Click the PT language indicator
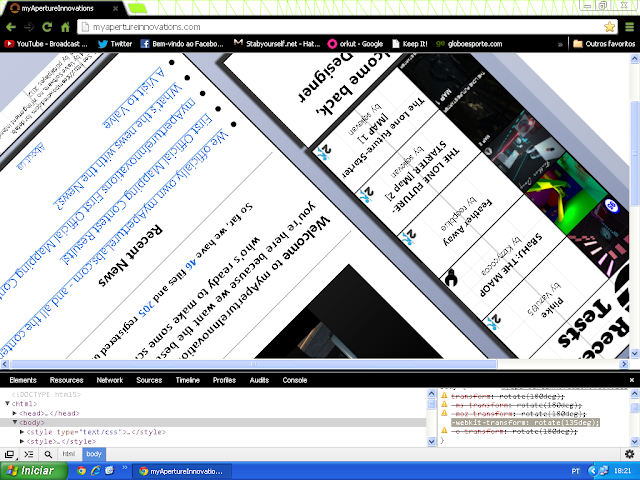This screenshot has height=480, width=640. 576,471
